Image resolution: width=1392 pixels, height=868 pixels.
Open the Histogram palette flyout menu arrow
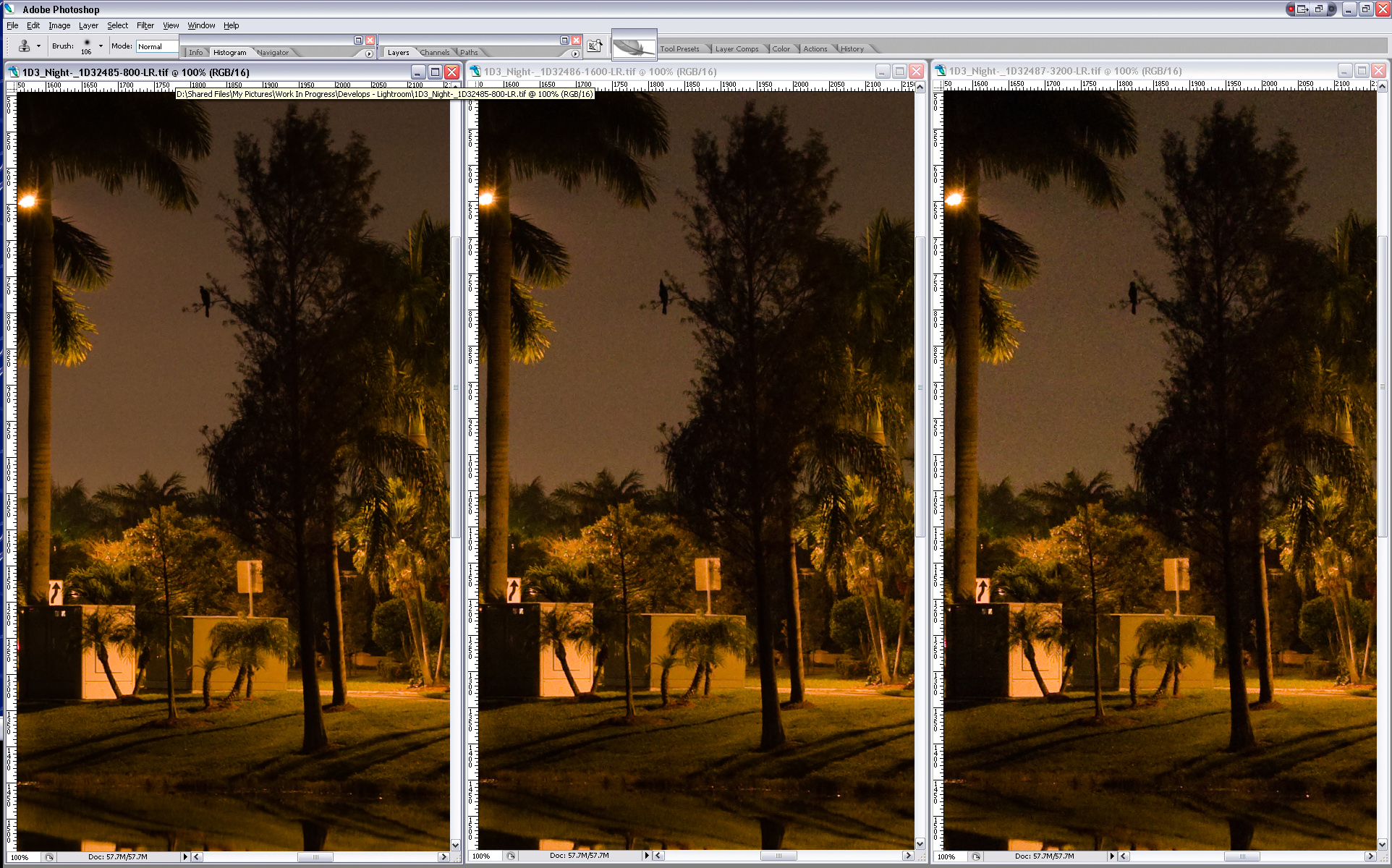pyautogui.click(x=369, y=54)
